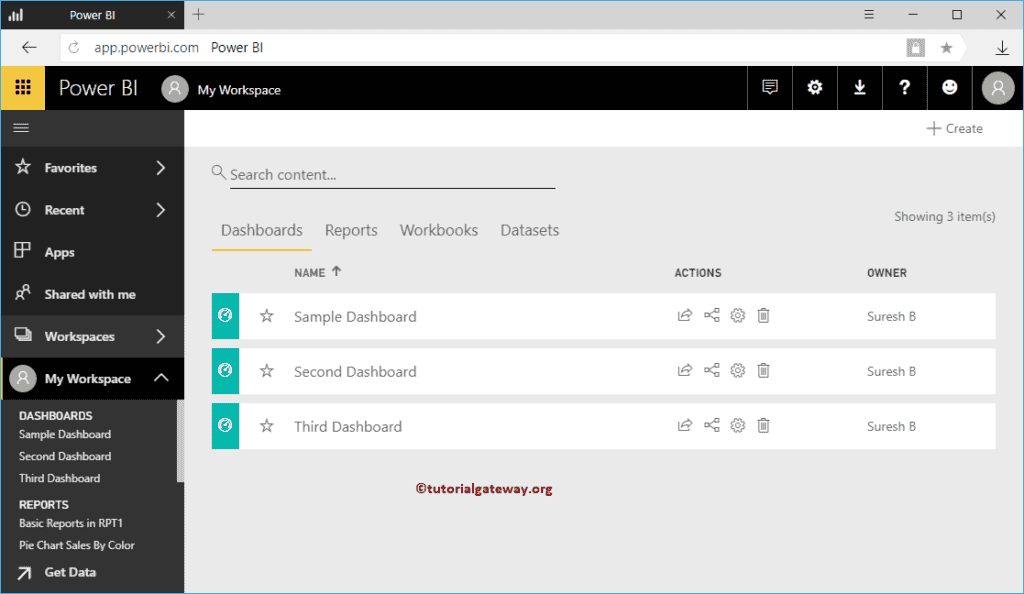
Task: Favorite the Second Dashboard
Action: coord(266,370)
